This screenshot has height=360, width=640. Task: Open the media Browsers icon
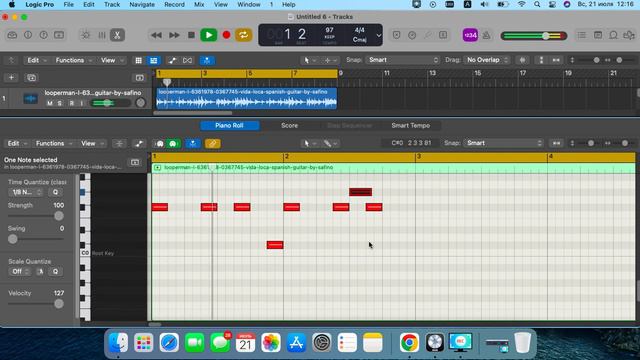[x=629, y=35]
